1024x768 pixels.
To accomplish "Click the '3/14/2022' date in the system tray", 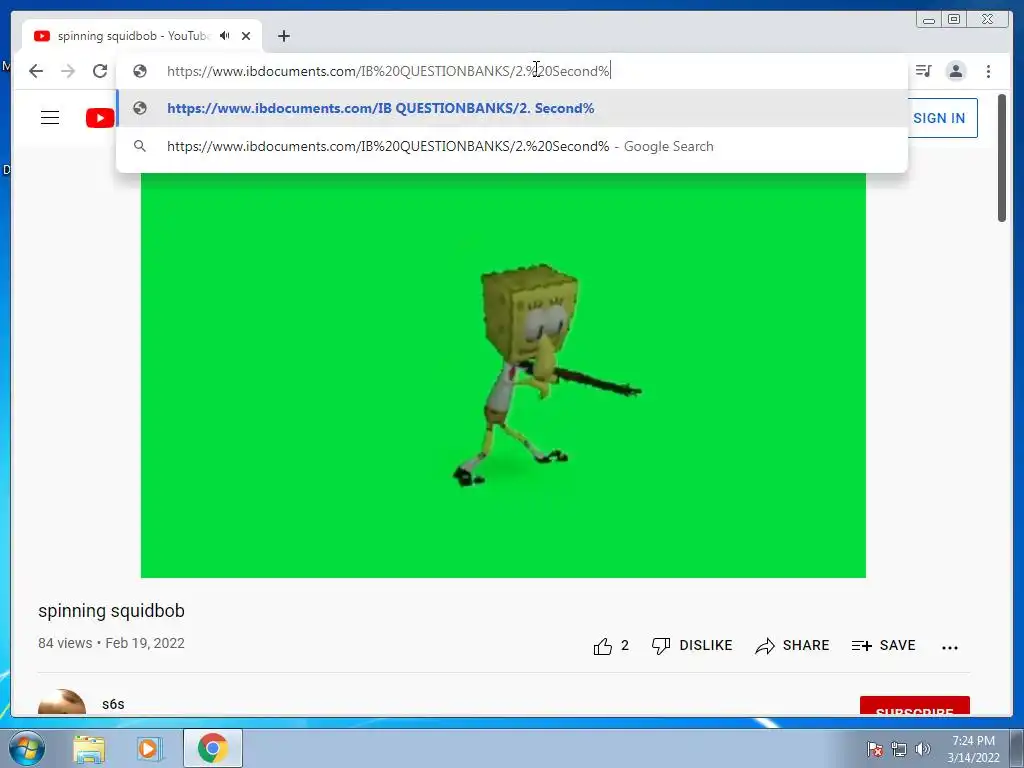I will click(x=973, y=758).
